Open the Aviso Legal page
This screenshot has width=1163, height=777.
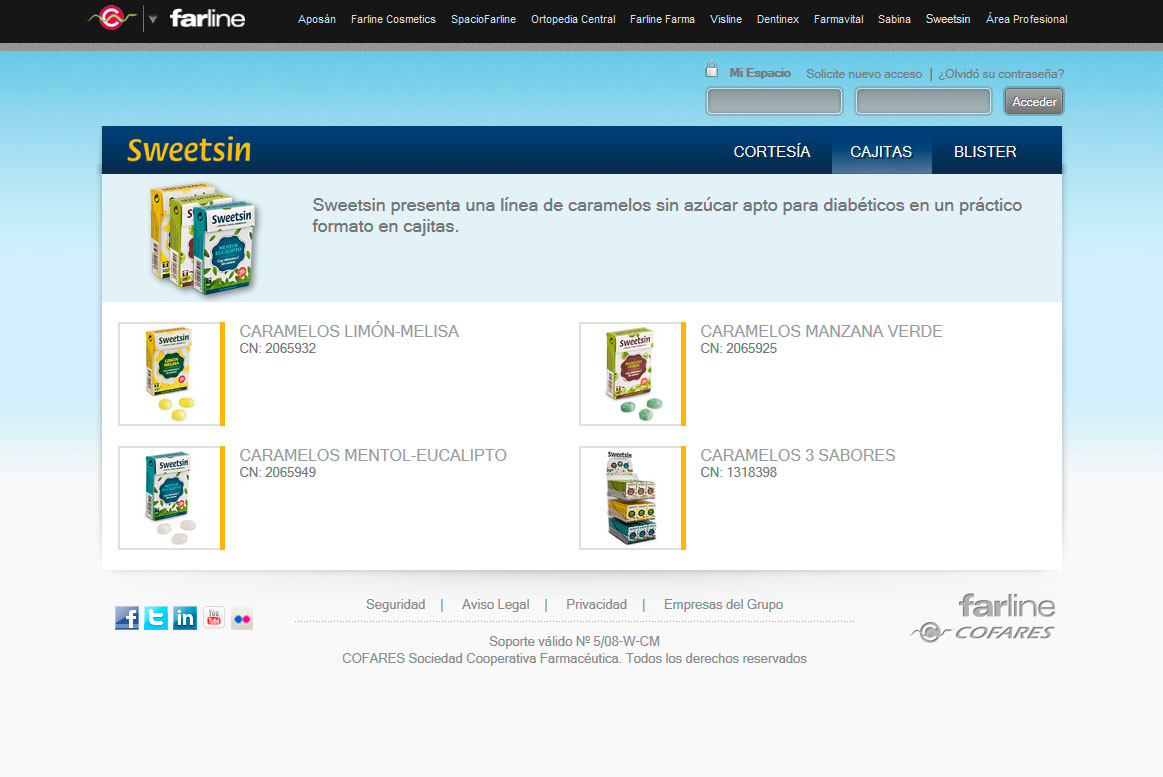click(x=495, y=604)
